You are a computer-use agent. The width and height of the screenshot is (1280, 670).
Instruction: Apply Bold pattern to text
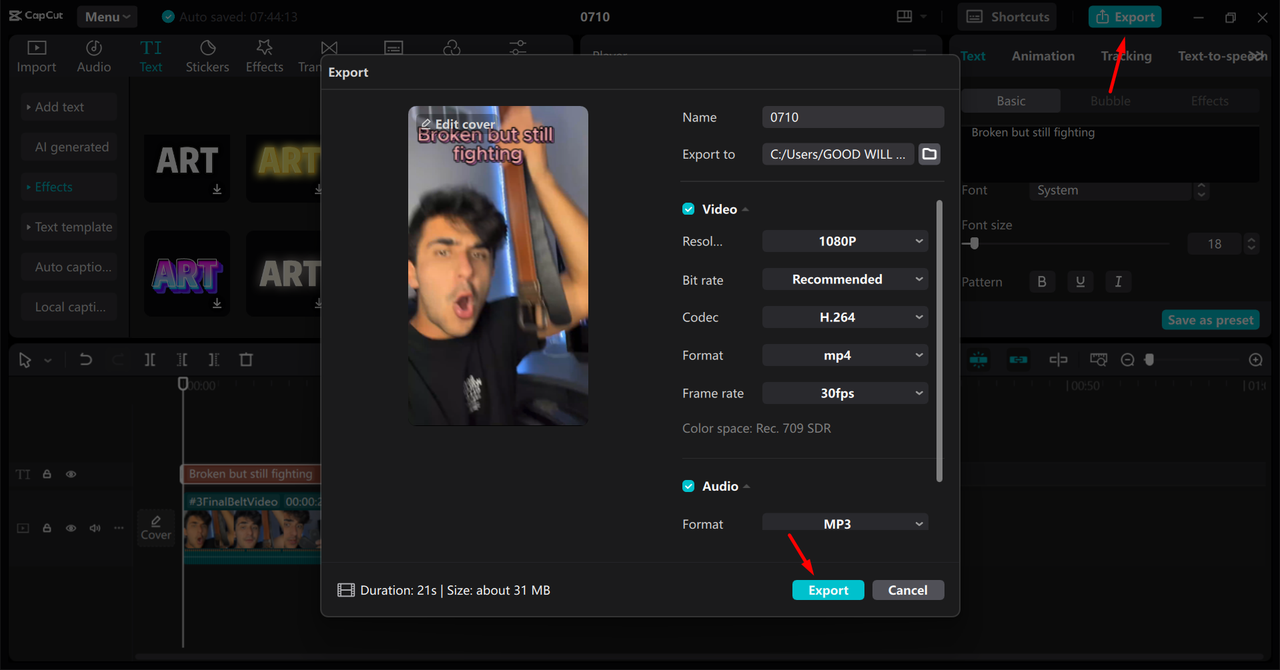coord(1042,282)
